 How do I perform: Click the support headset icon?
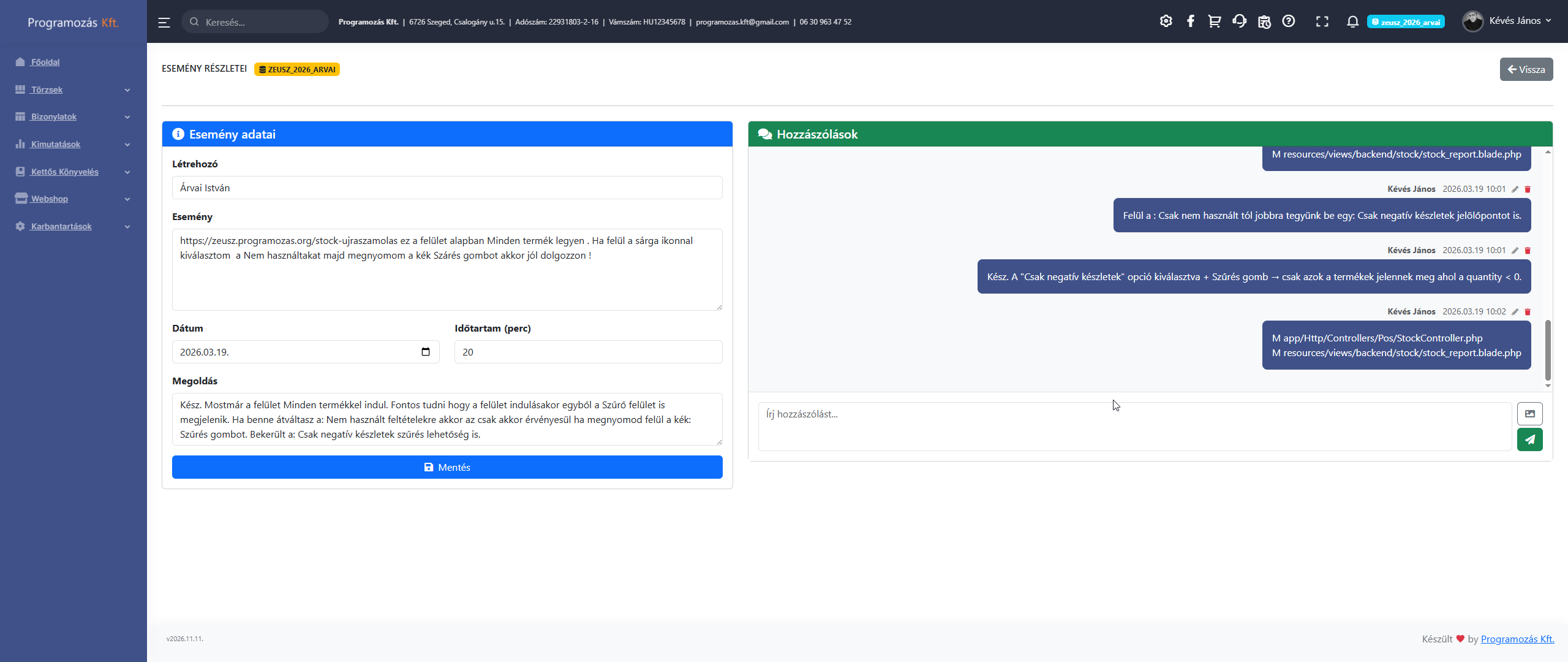tap(1239, 21)
